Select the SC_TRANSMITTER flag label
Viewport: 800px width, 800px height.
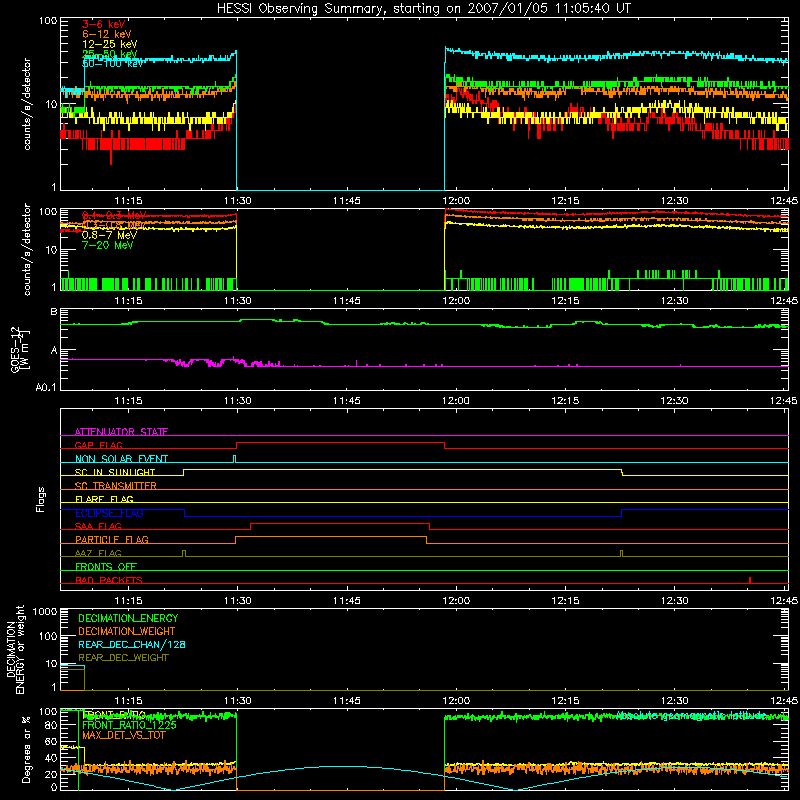pos(115,486)
